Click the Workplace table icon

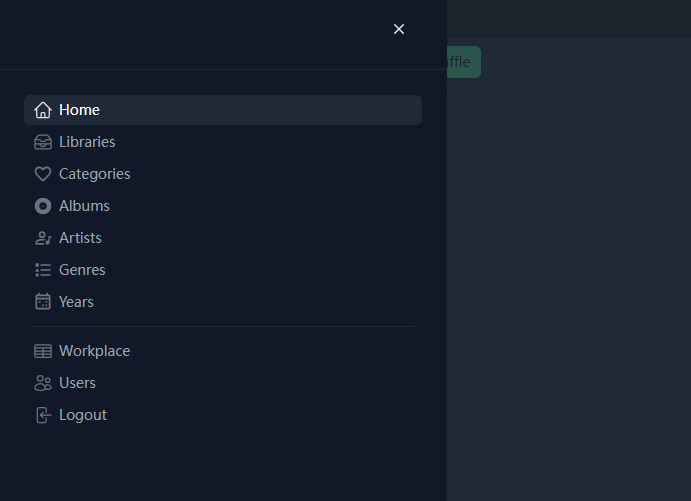coord(43,351)
